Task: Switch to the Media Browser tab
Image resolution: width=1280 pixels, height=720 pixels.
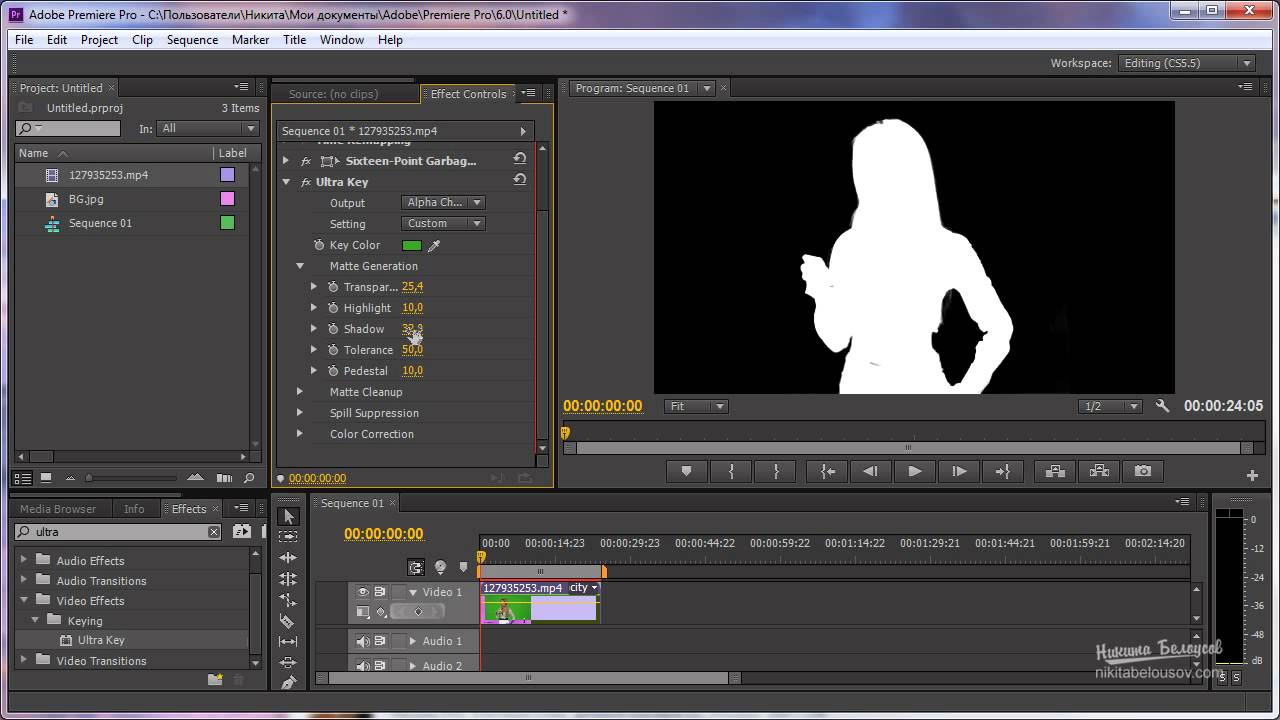Action: pyautogui.click(x=58, y=509)
